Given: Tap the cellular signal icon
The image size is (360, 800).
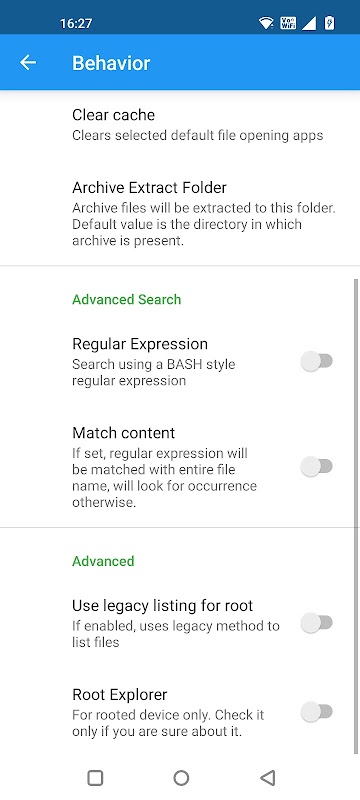Looking at the screenshot, I should [x=309, y=23].
